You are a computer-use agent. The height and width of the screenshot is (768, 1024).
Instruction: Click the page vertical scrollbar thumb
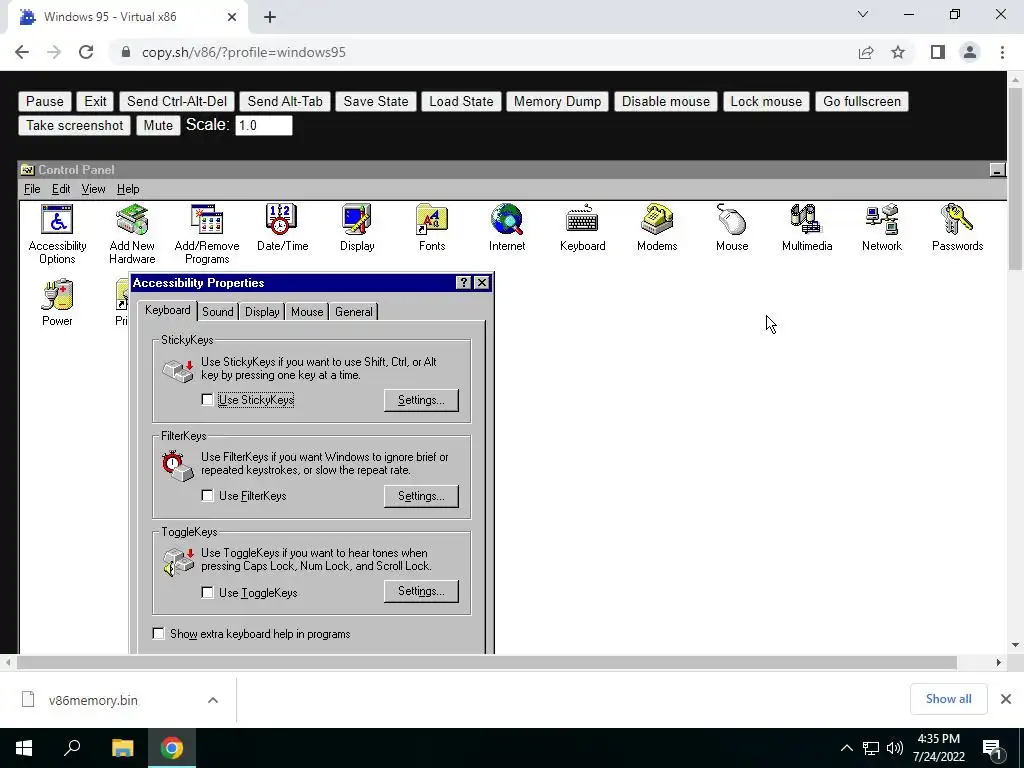click(1016, 178)
